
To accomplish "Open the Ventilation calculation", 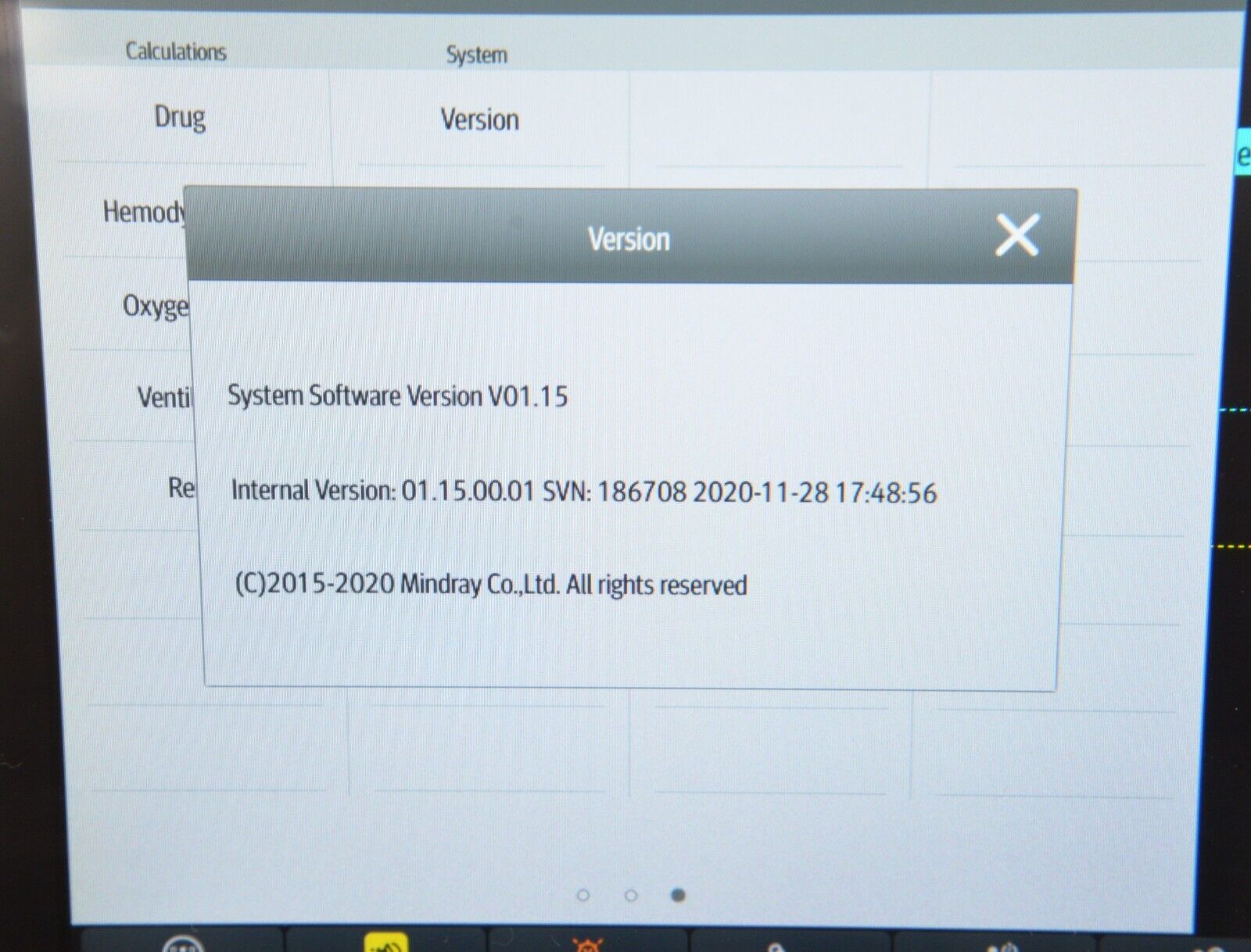I will point(163,397).
